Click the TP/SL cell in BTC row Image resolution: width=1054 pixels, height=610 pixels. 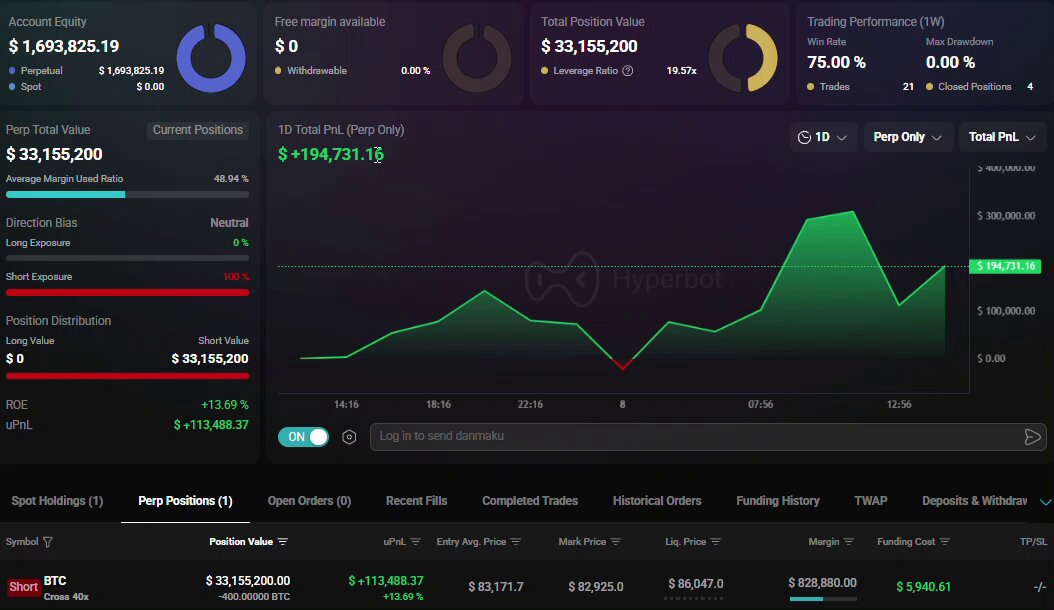pos(1039,587)
